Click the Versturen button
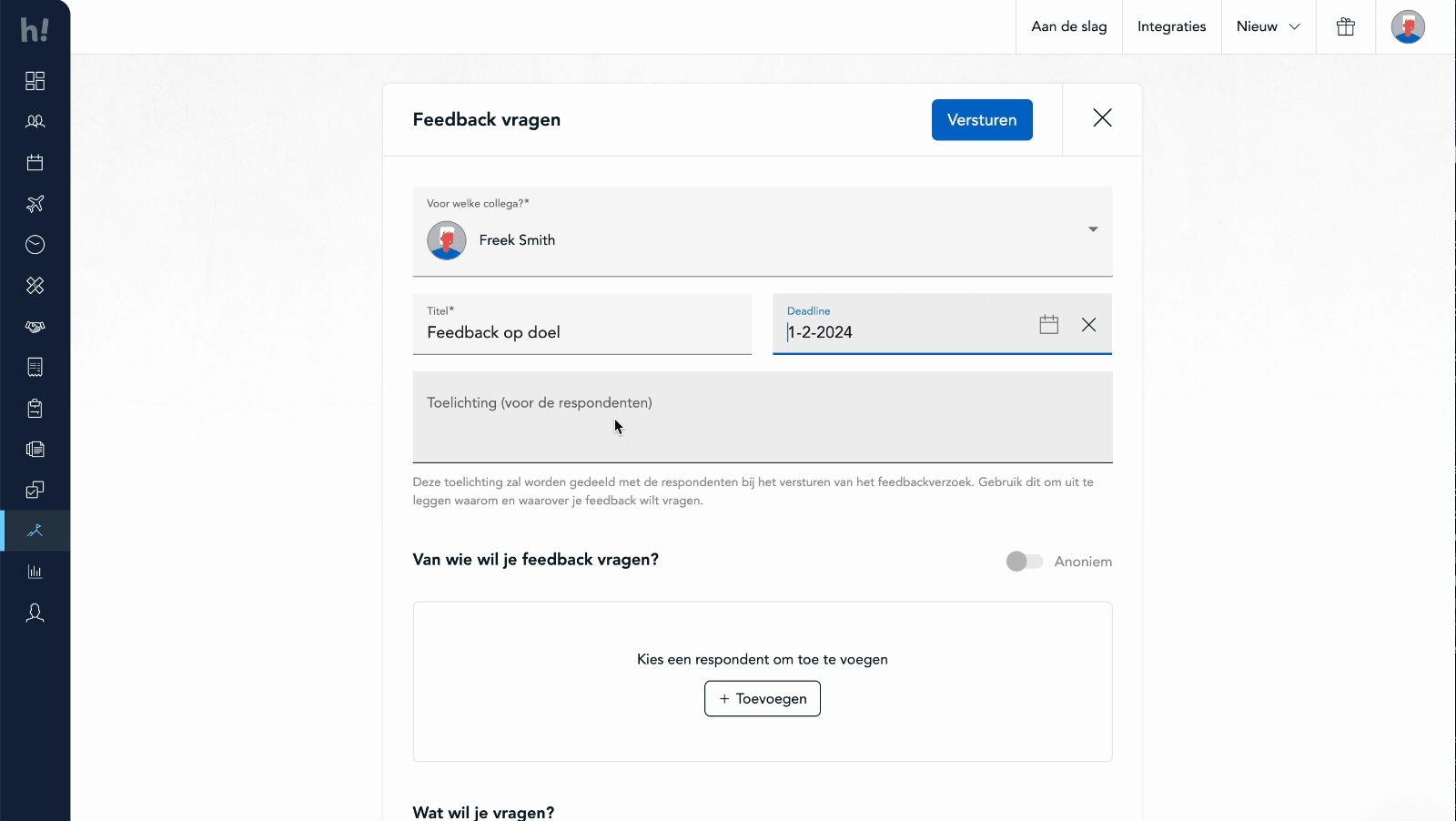 tap(981, 120)
